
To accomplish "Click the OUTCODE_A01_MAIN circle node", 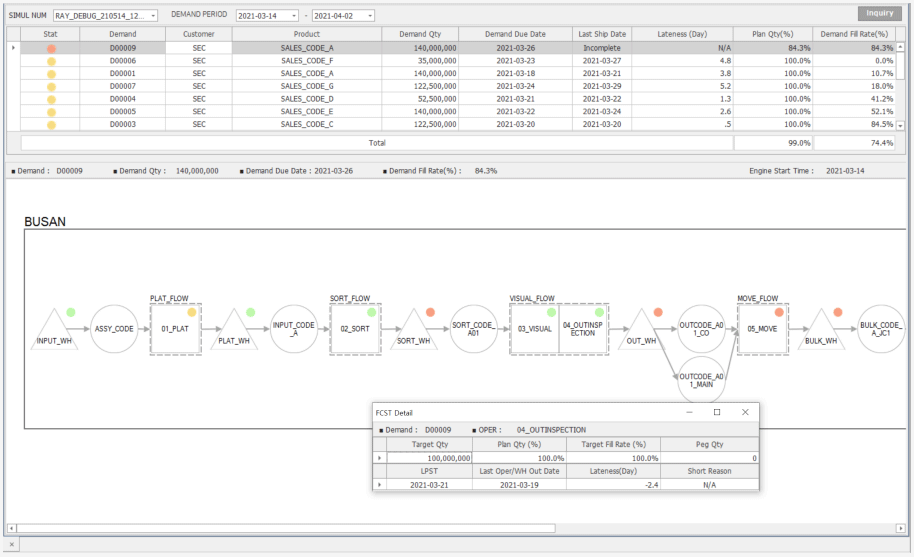I will coord(701,379).
